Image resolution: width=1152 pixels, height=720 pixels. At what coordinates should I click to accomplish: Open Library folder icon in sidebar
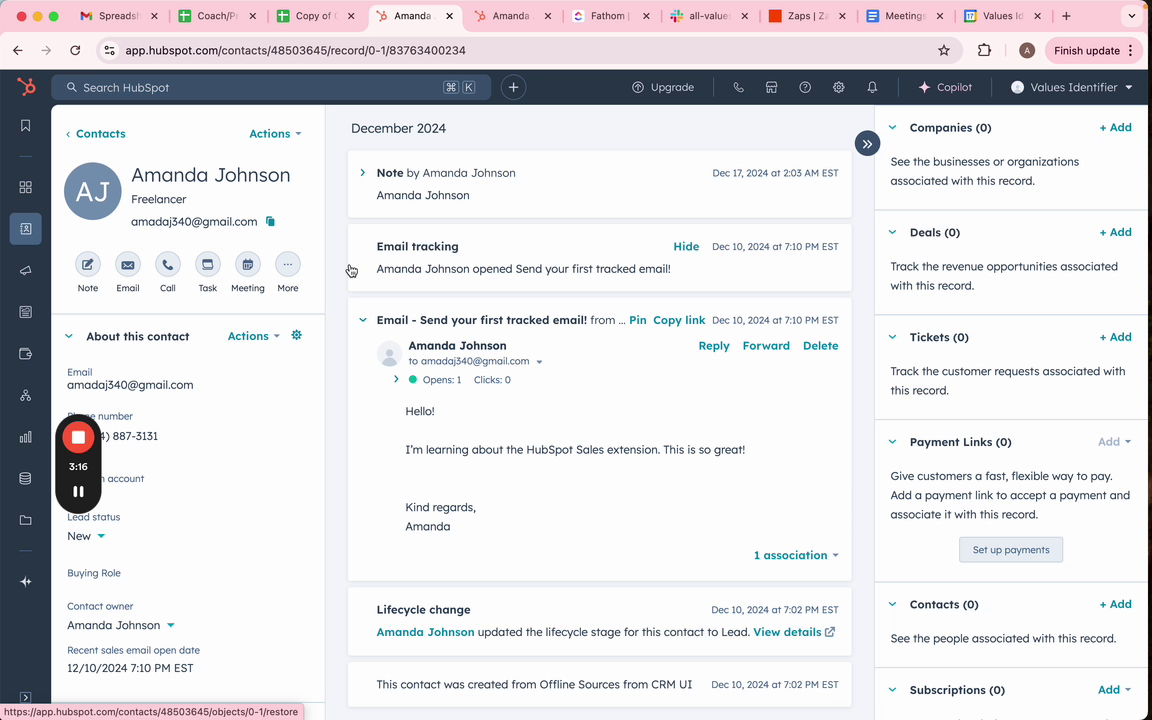click(x=26, y=520)
